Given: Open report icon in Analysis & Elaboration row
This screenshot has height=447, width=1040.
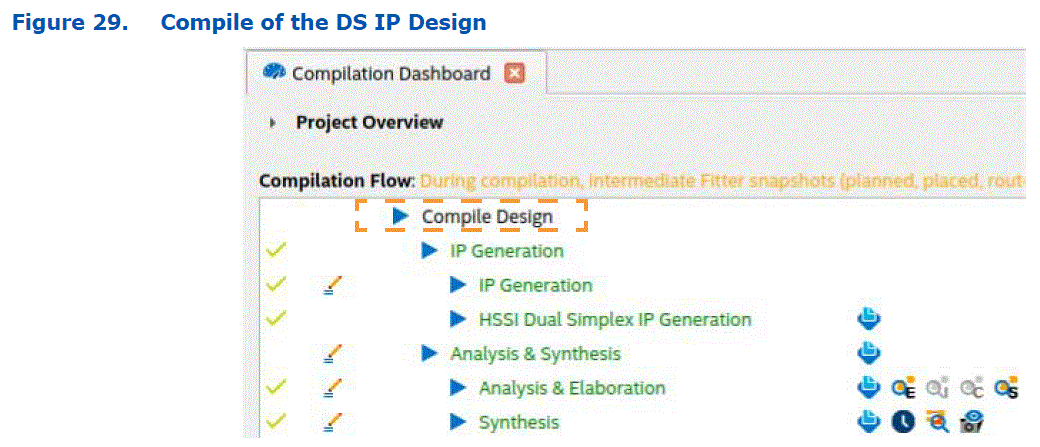Looking at the screenshot, I should pyautogui.click(x=869, y=388).
